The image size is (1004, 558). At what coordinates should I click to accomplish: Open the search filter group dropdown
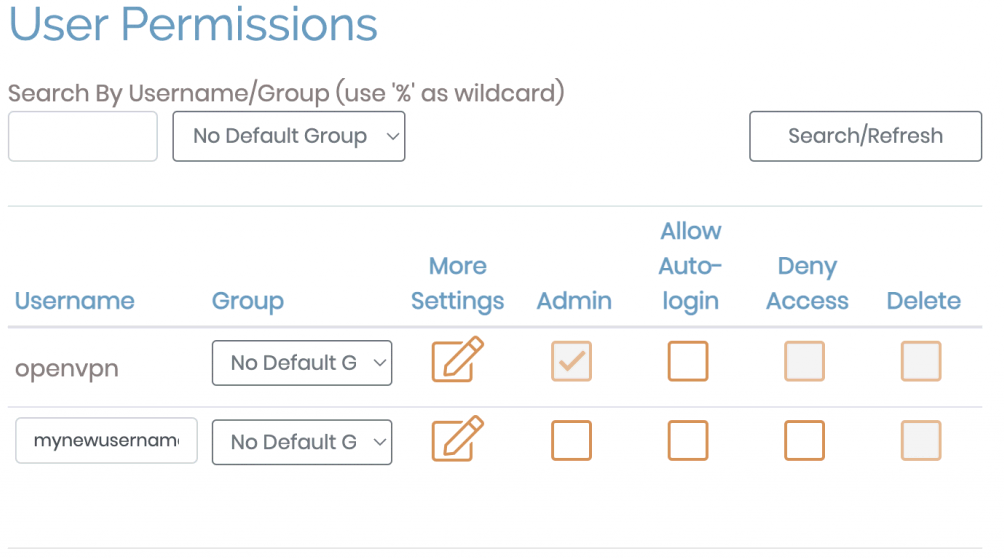tap(289, 136)
